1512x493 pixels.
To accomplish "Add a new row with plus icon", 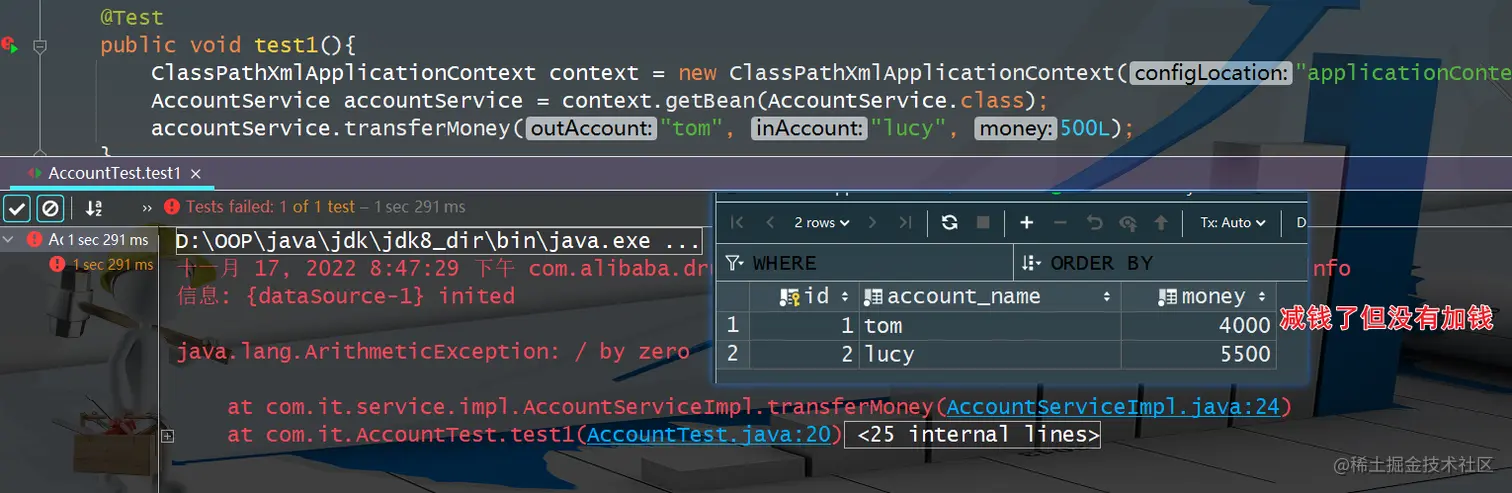I will tap(1026, 223).
